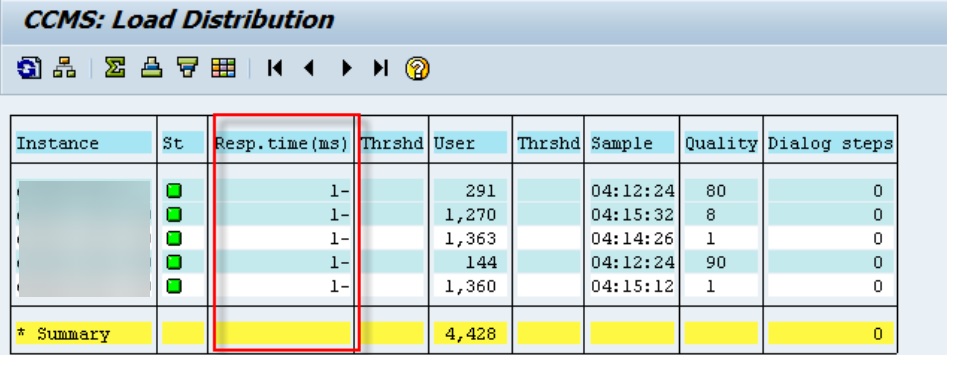958x366 pixels.
Task: Select green status icon in 1,360 users row
Action: [174, 285]
